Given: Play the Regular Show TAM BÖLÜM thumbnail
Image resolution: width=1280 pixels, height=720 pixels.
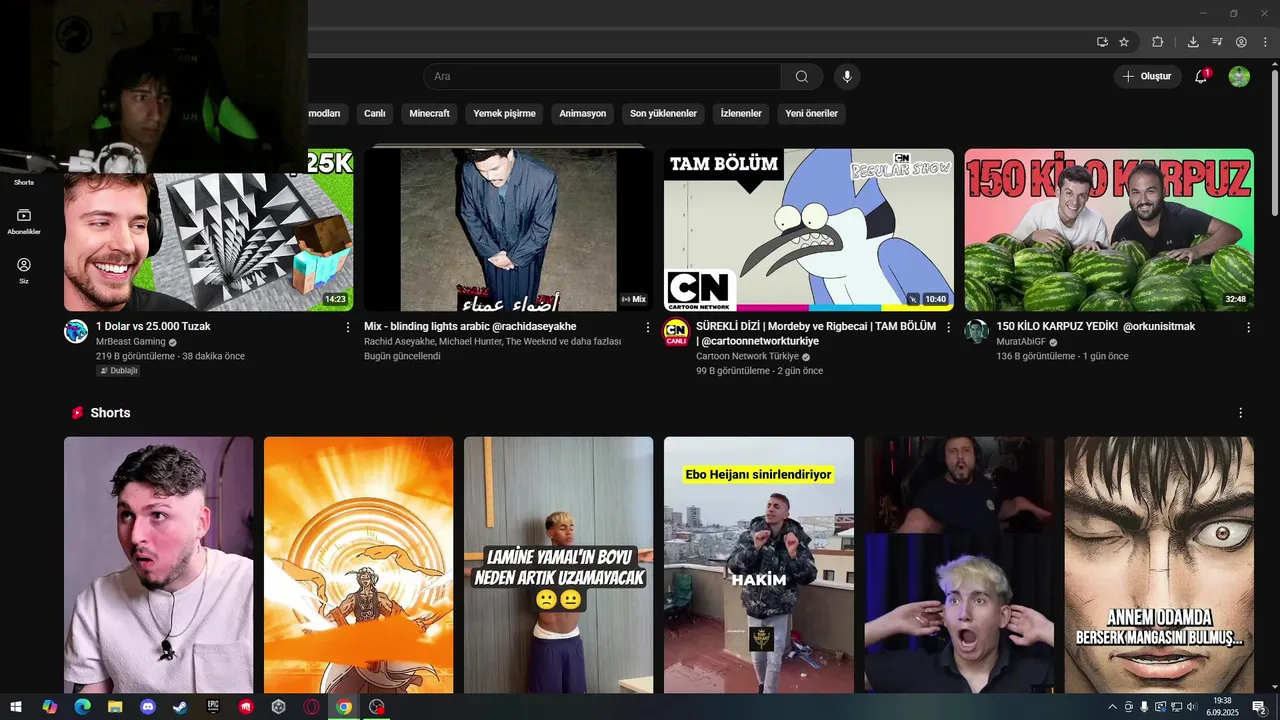Looking at the screenshot, I should pyautogui.click(x=809, y=230).
